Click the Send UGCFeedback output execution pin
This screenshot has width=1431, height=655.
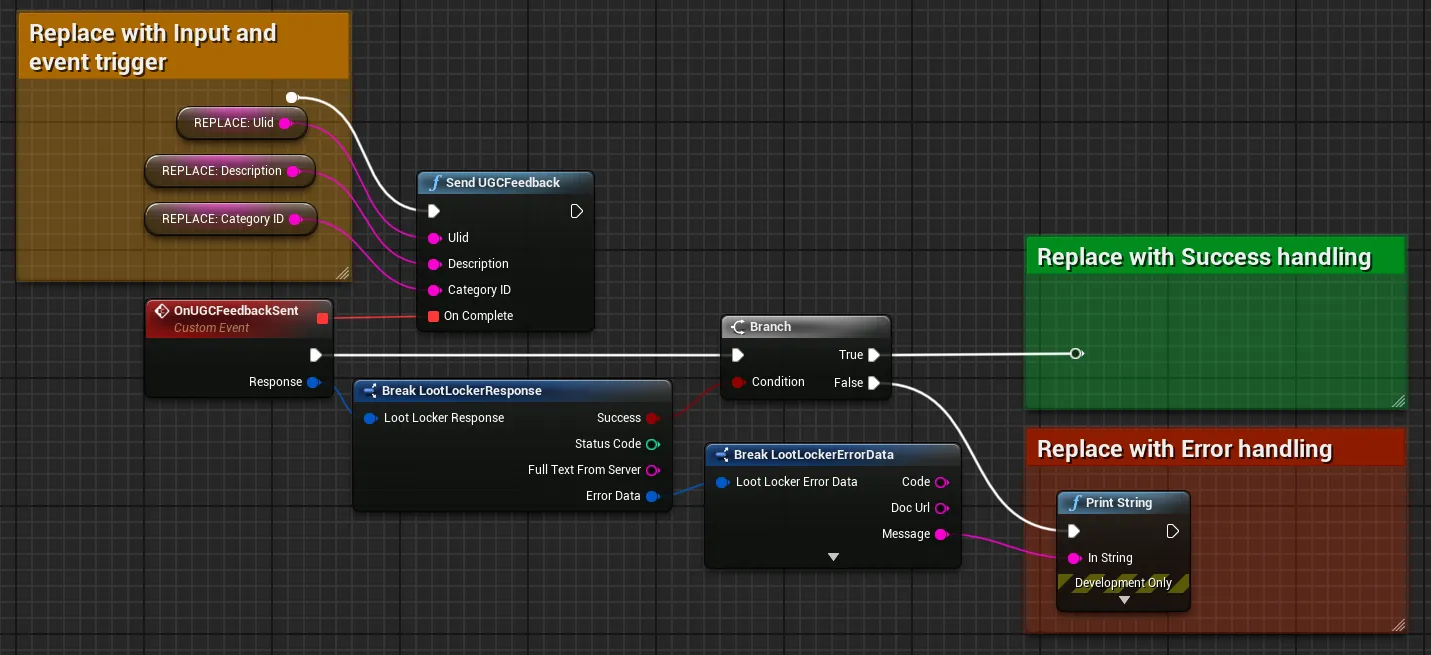pos(577,211)
